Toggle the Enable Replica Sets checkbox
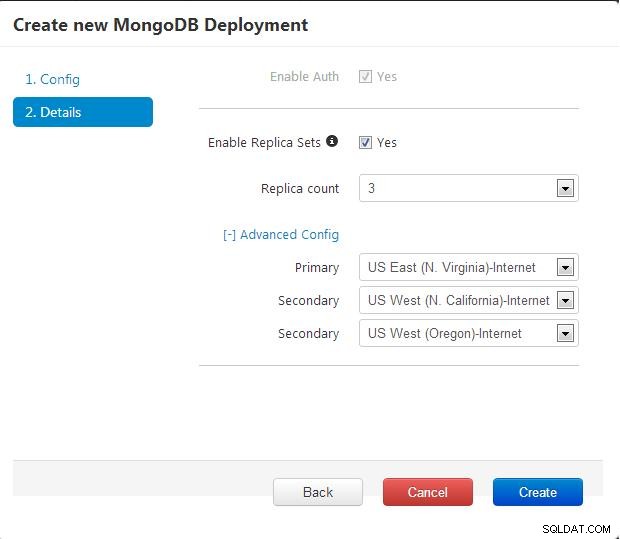The height and width of the screenshot is (539, 620). tap(365, 142)
